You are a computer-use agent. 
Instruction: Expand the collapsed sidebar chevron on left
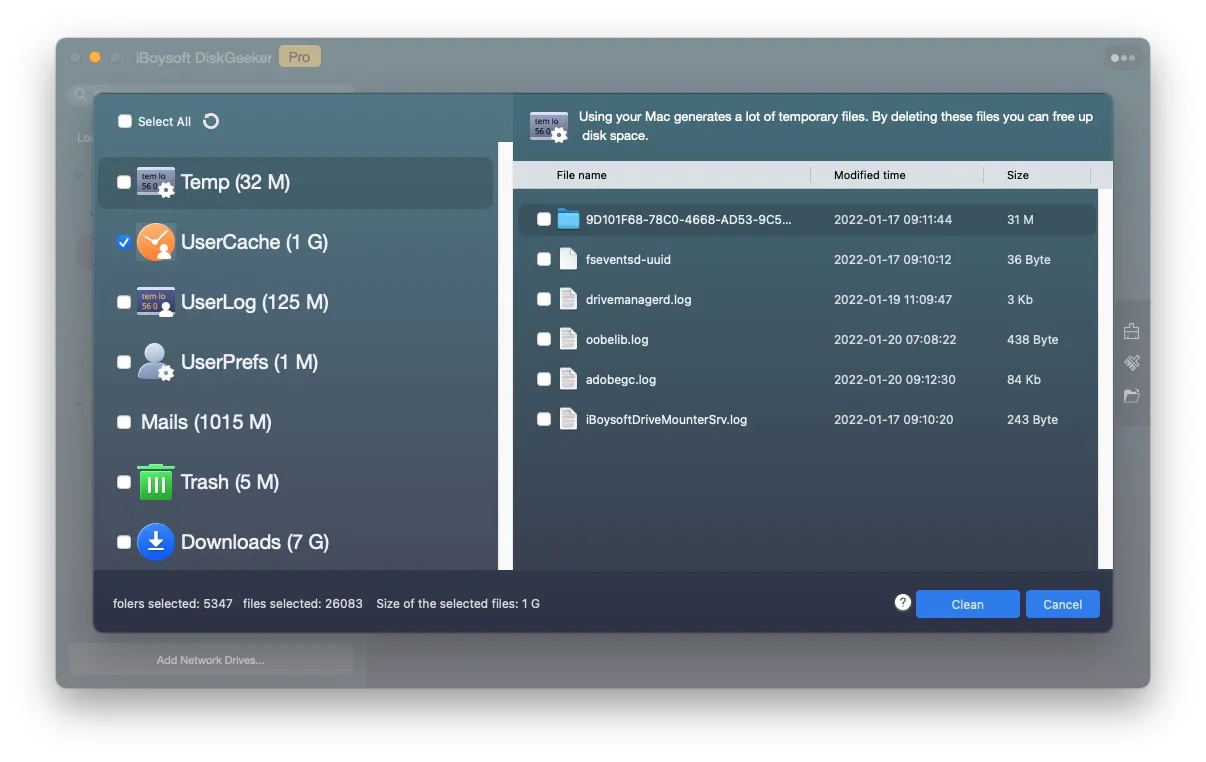point(80,175)
